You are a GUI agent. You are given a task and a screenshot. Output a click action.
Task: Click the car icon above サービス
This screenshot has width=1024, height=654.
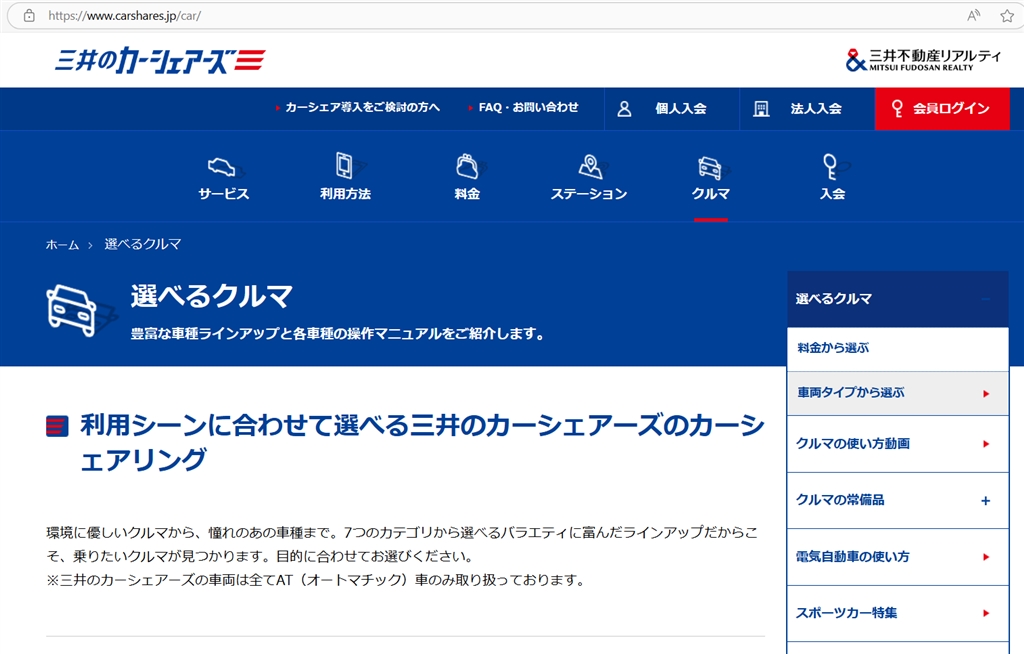[223, 167]
